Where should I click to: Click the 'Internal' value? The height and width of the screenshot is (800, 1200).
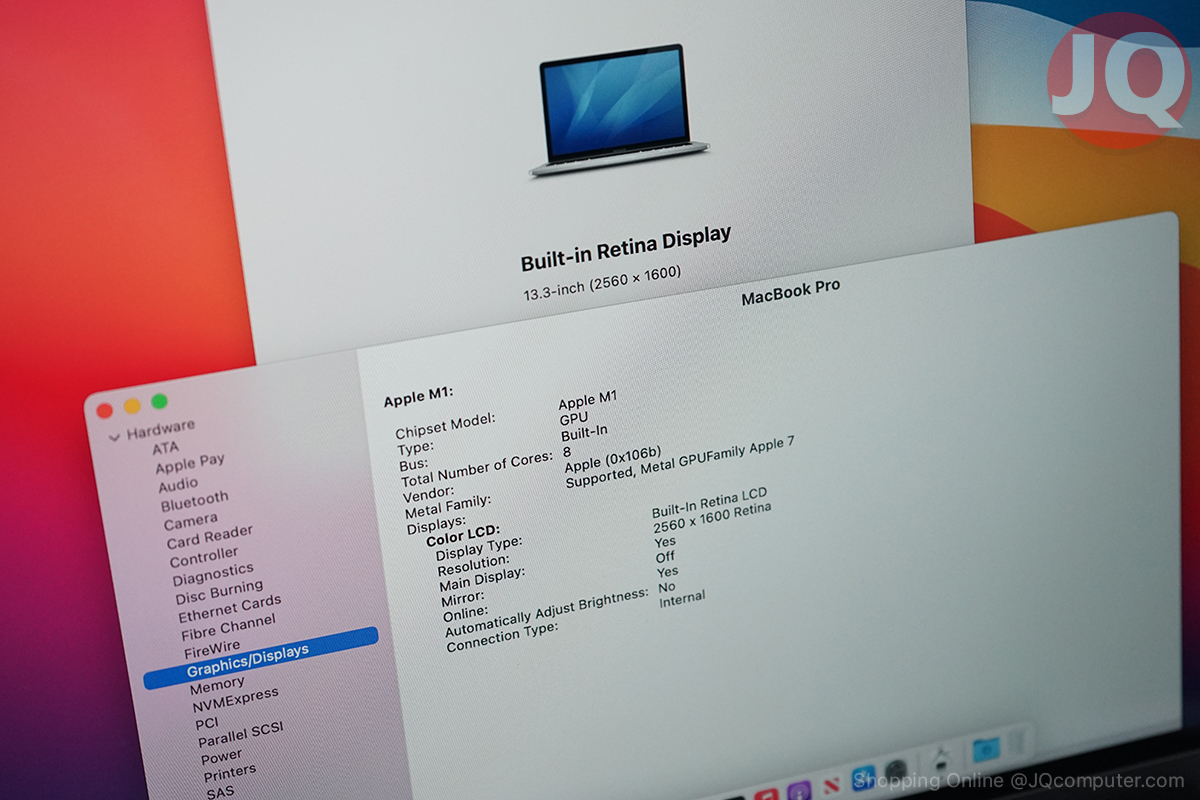[682, 598]
